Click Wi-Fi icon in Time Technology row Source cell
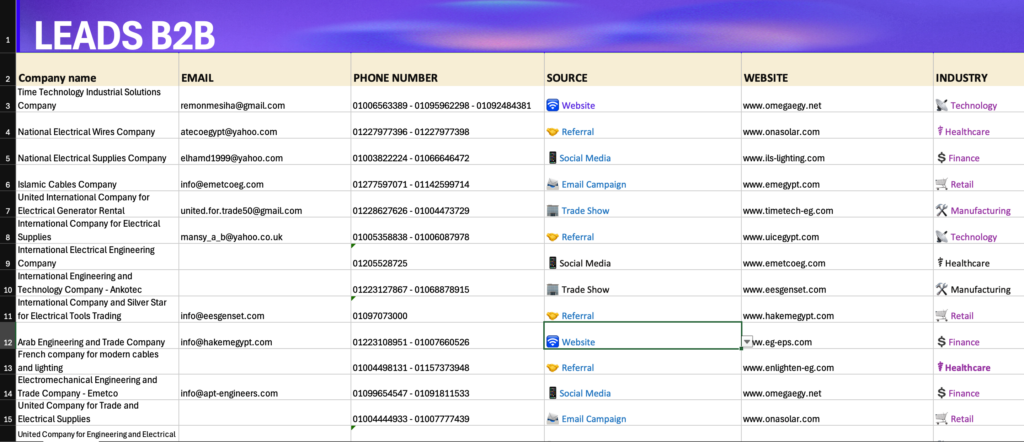Screen dimensions: 1024x442 (x=552, y=105)
